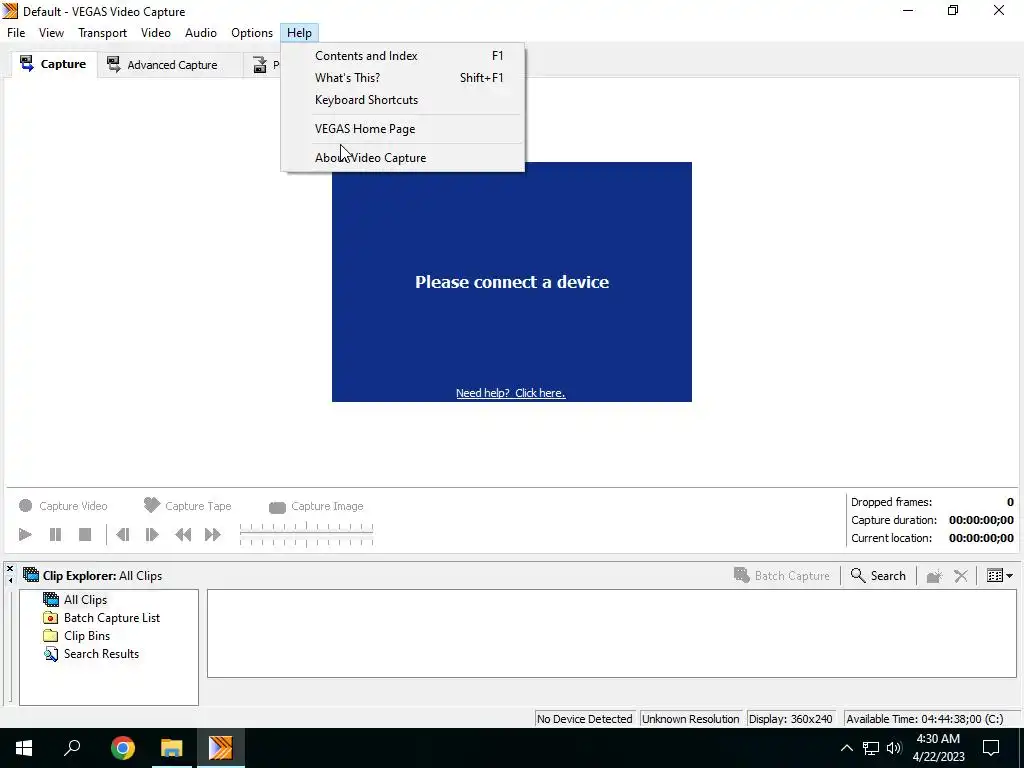This screenshot has height=768, width=1024.
Task: Open the File menu
Action: tap(16, 33)
